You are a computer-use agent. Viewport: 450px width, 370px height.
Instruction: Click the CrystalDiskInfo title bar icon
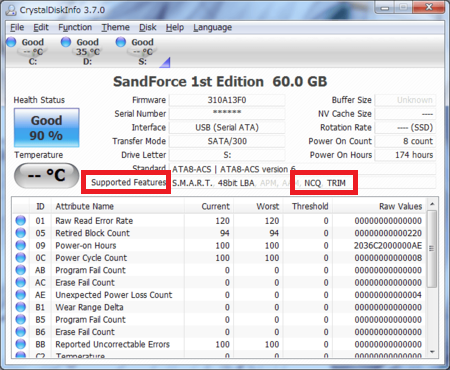(11, 10)
